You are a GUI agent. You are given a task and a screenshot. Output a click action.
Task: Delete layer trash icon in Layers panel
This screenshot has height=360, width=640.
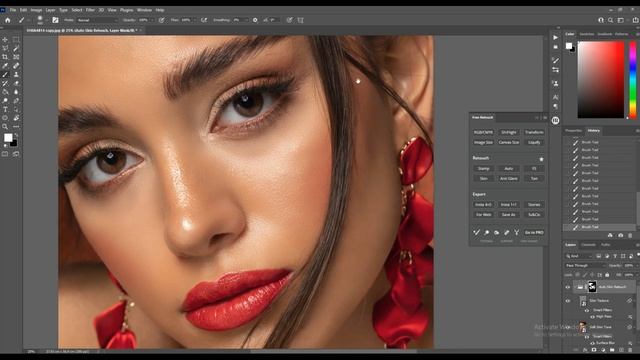click(x=631, y=350)
